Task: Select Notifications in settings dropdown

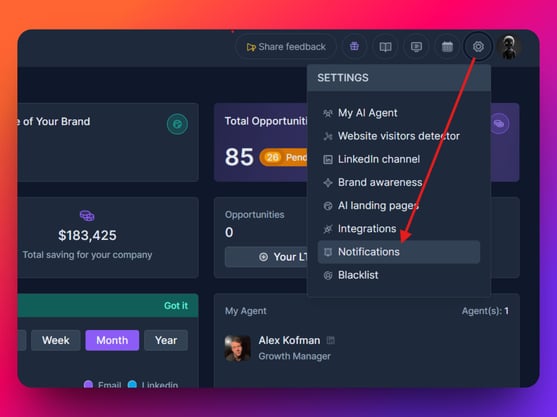Action: point(399,252)
